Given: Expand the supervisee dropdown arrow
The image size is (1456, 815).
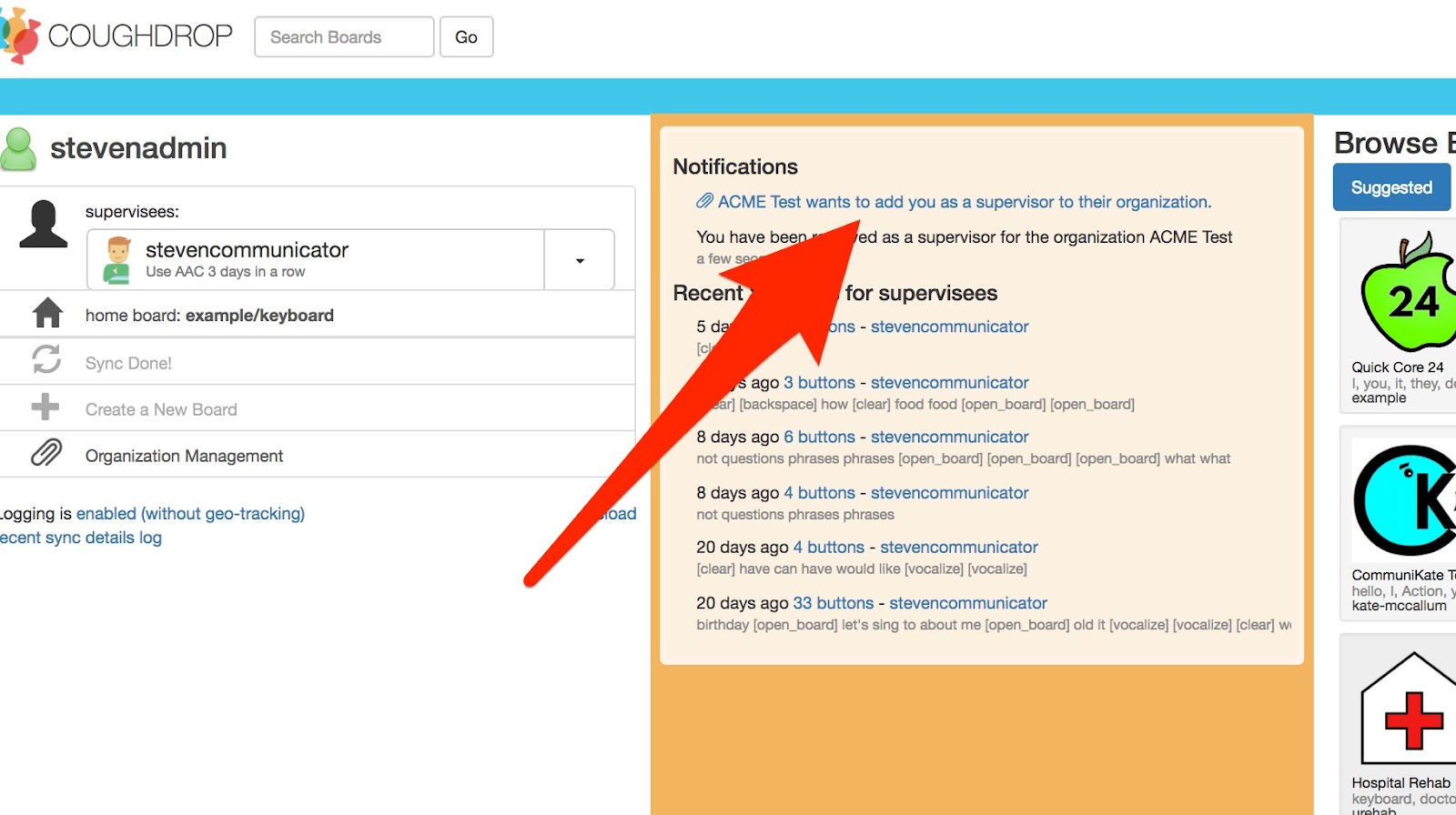Looking at the screenshot, I should pyautogui.click(x=580, y=261).
